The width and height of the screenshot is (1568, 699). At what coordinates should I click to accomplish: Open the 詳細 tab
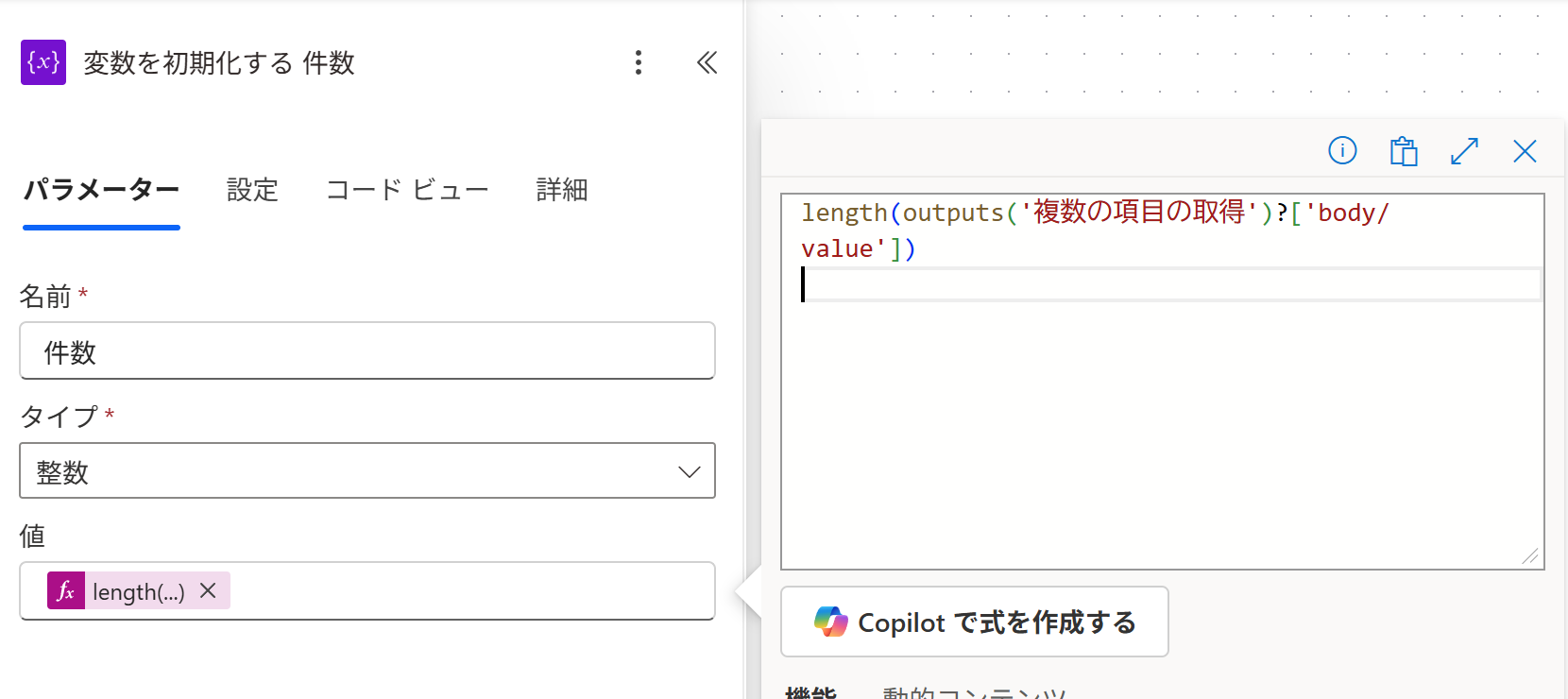pos(562,190)
